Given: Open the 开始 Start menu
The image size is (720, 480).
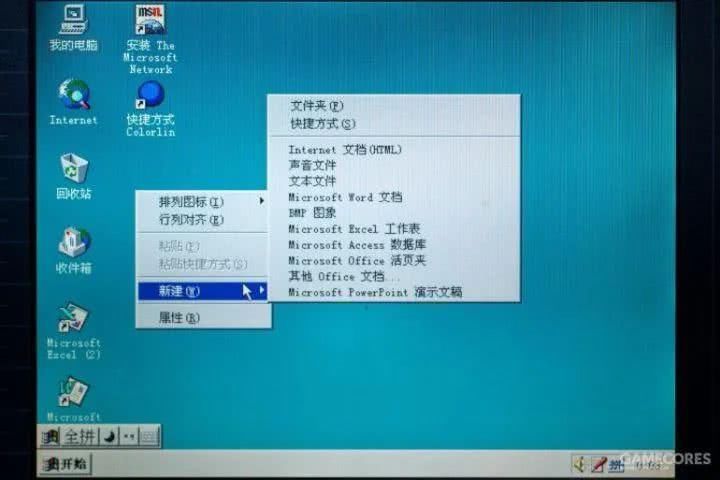Looking at the screenshot, I should (x=65, y=464).
